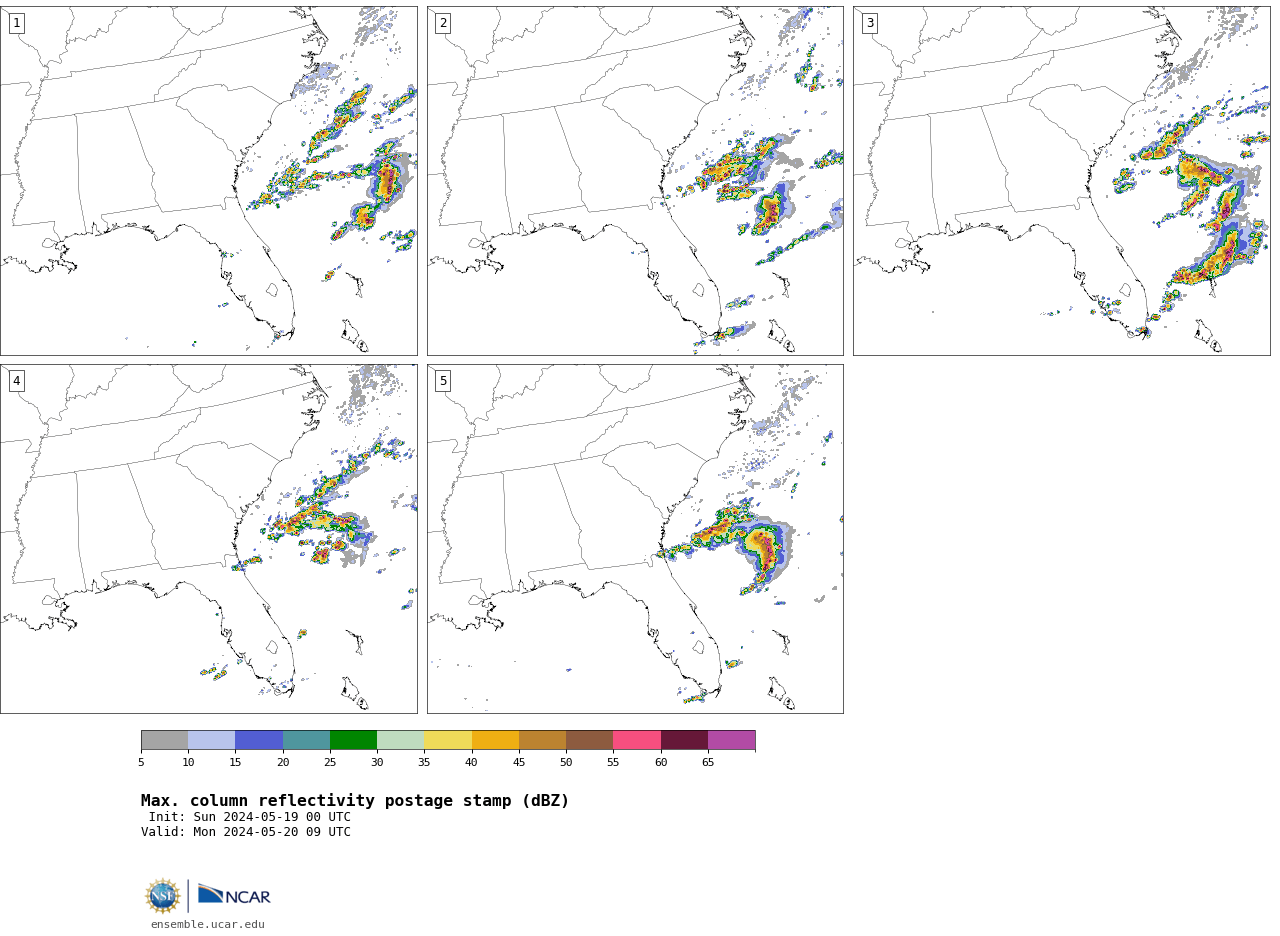Viewport: 1280px width, 936px height.
Task: Click the NCAR logo
Action: (x=234, y=895)
